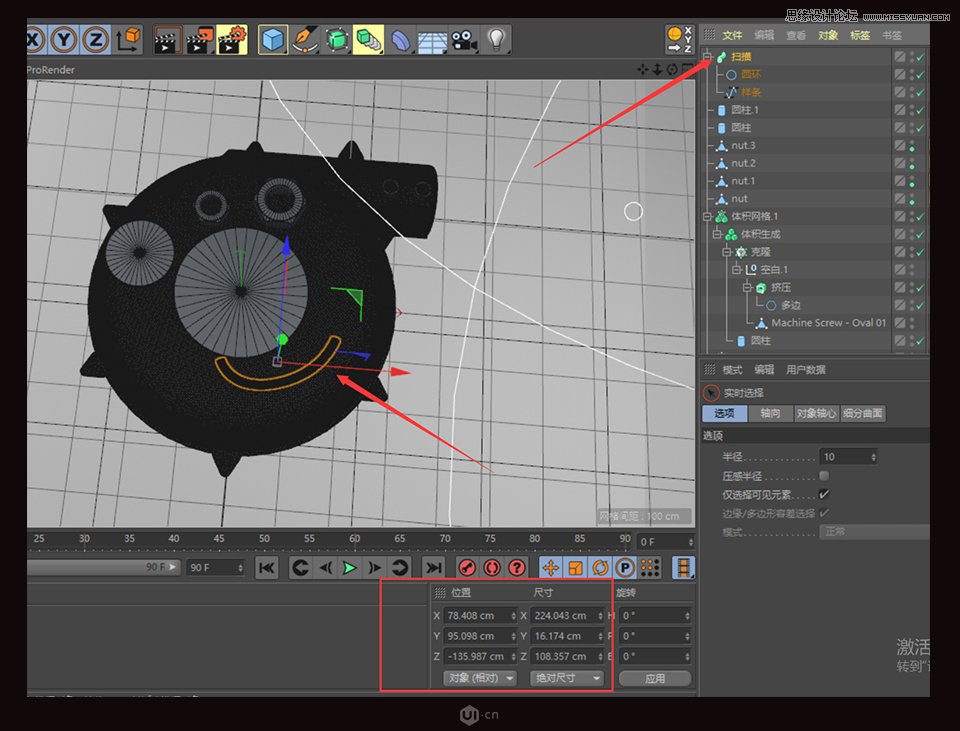Click the 半径 value stepper arrow
Image resolution: width=960 pixels, height=731 pixels.
coord(873,456)
